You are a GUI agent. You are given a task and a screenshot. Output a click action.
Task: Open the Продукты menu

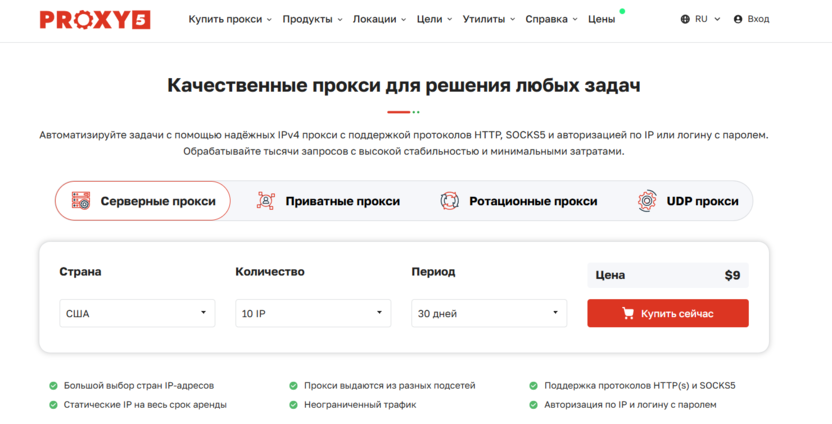point(312,19)
